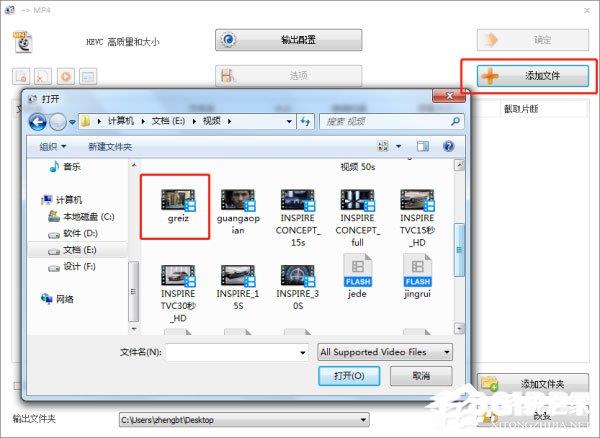Select 网络 in the navigation pane

tap(57, 299)
